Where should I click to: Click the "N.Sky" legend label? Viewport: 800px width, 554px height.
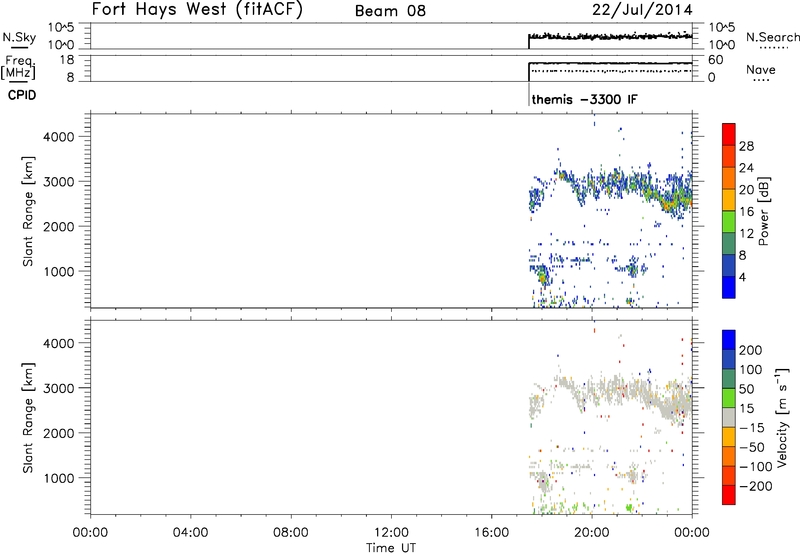[x=19, y=37]
